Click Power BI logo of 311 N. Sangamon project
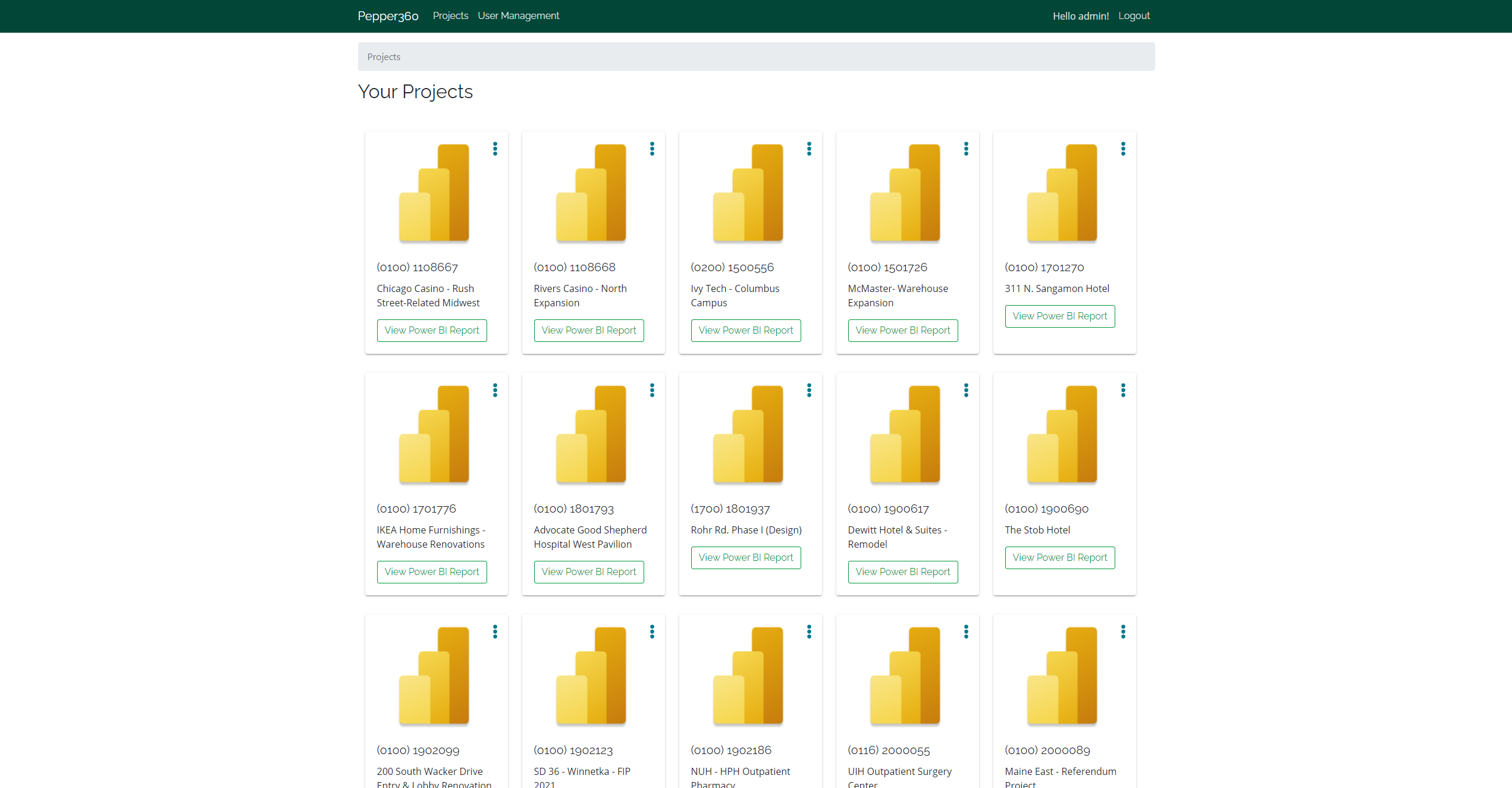The height and width of the screenshot is (788, 1512). (1062, 193)
